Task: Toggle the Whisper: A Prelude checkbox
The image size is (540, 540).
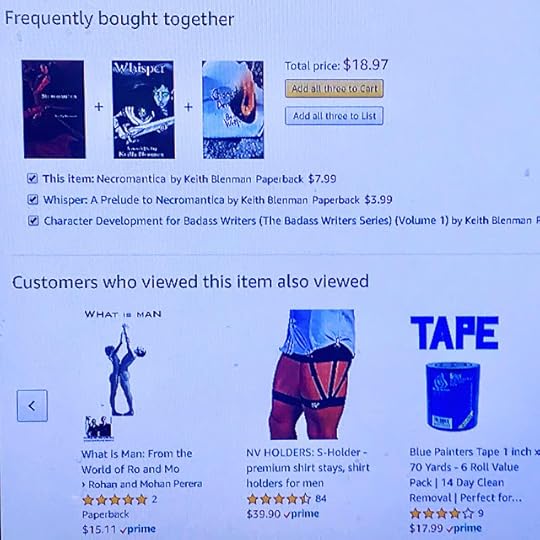Action: click(33, 200)
